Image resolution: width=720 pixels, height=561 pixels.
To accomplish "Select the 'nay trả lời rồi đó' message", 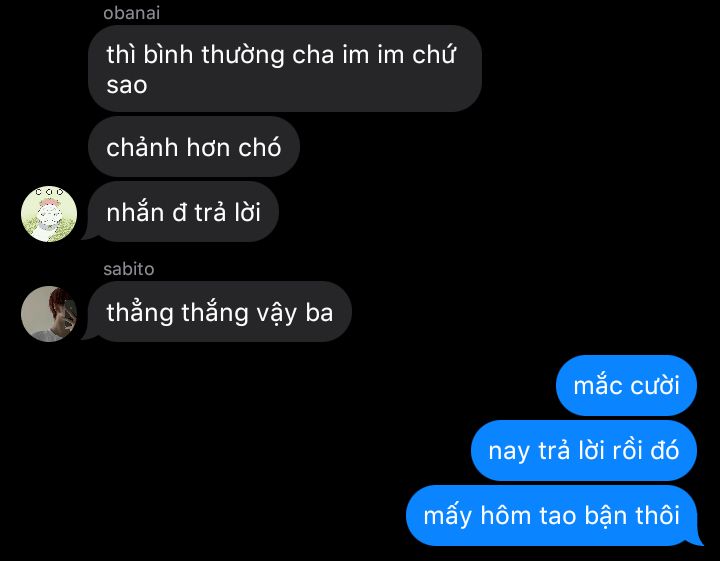I will 584,450.
